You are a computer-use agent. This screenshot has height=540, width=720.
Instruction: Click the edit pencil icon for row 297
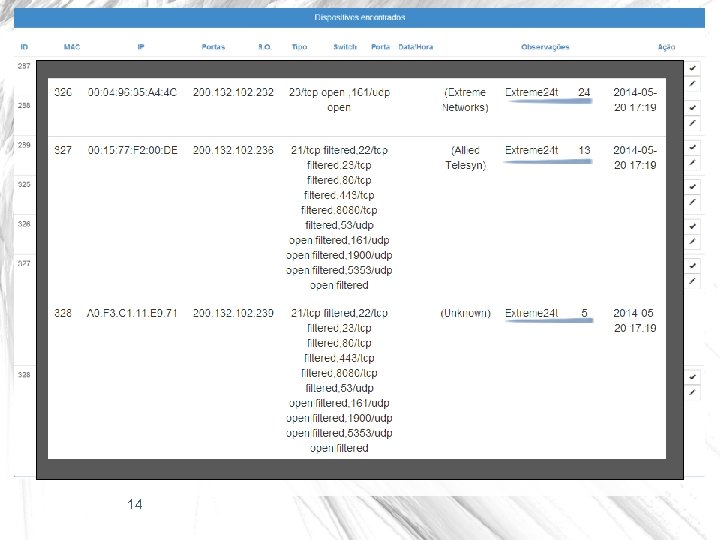692,84
